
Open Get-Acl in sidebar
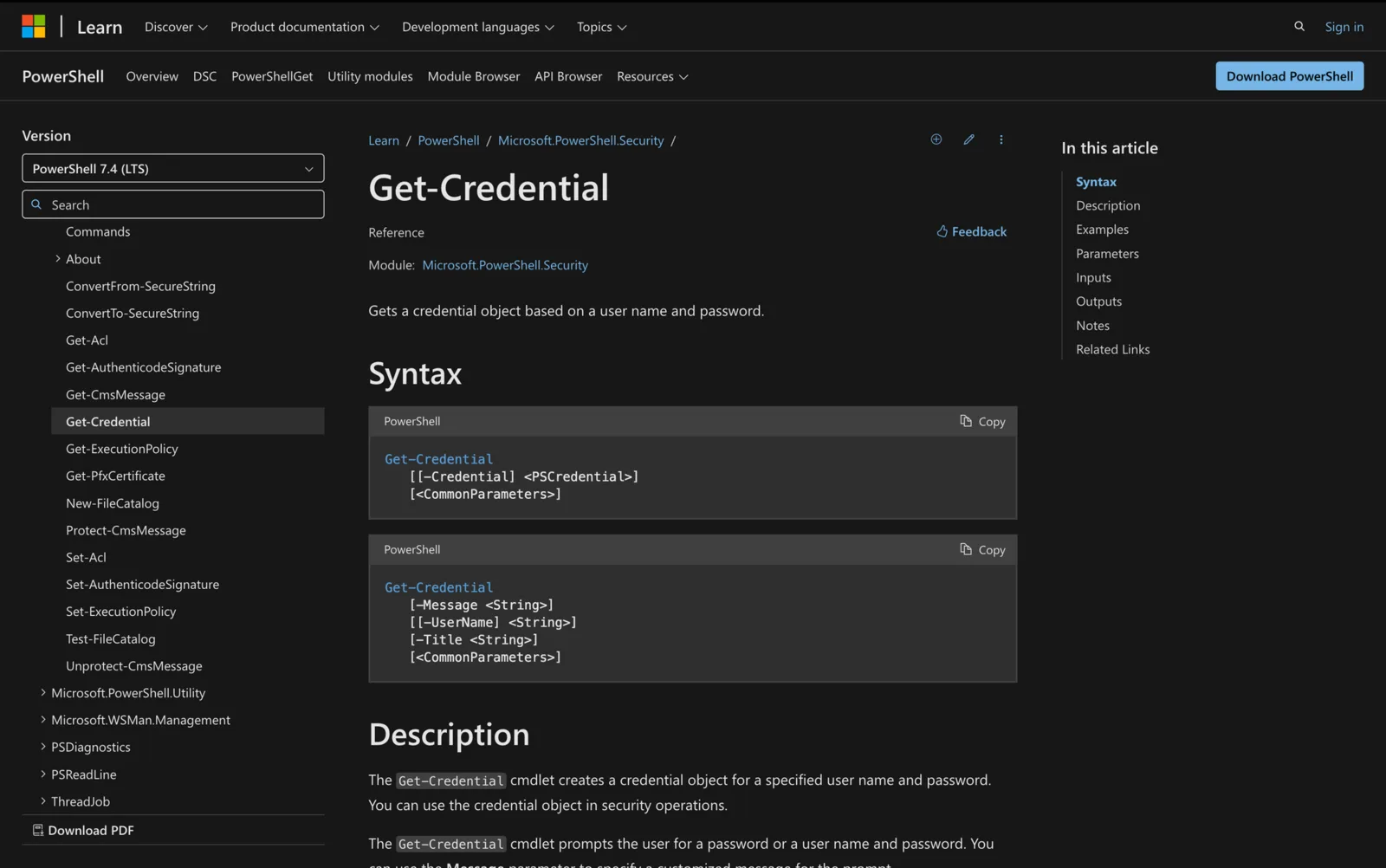click(x=87, y=340)
